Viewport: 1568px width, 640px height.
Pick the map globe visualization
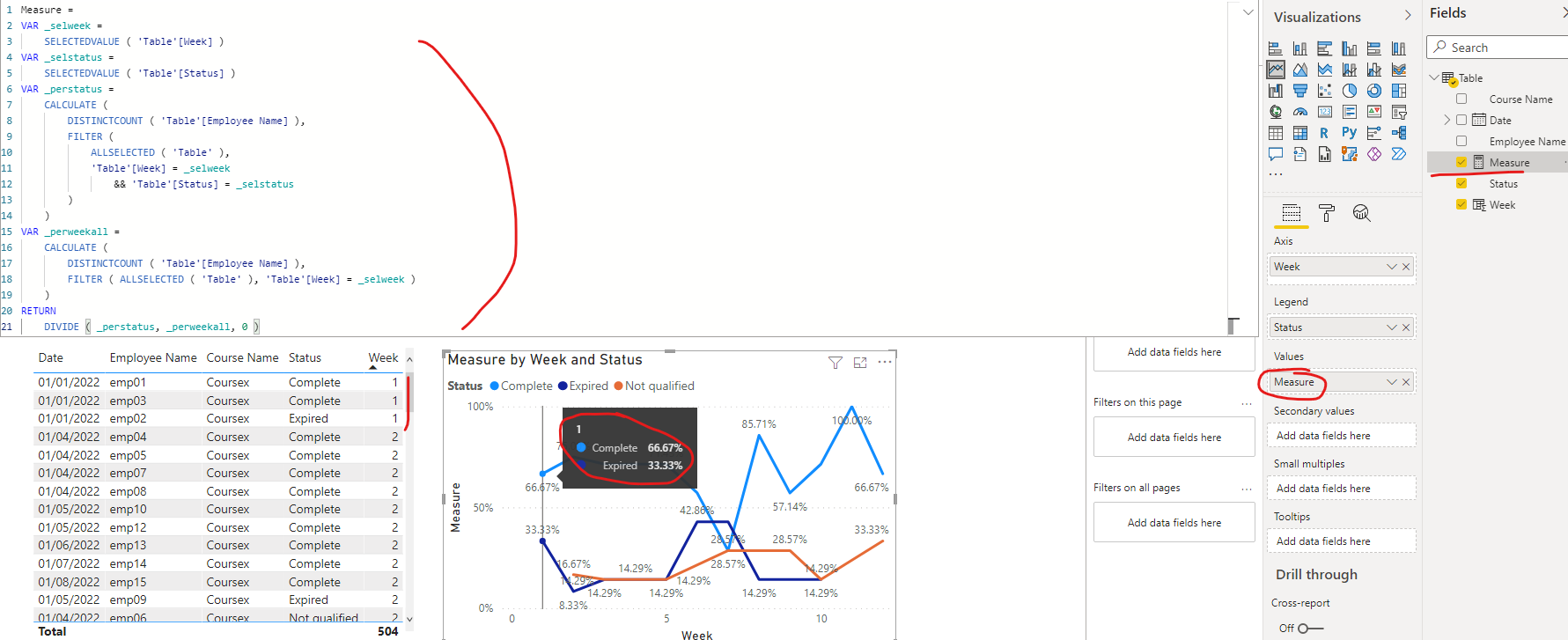[x=1275, y=112]
